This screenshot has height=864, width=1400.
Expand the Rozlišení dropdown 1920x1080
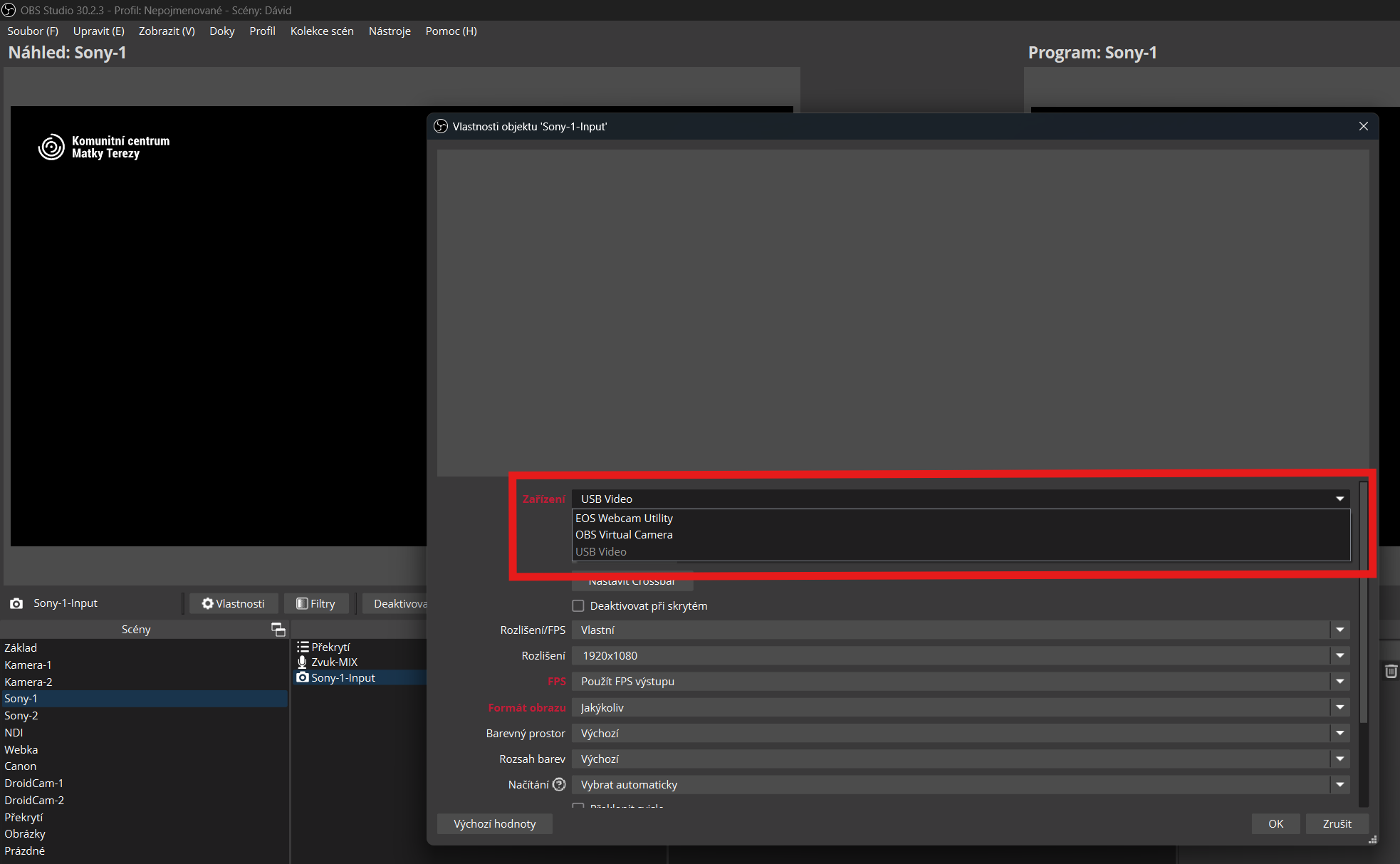pos(1339,655)
